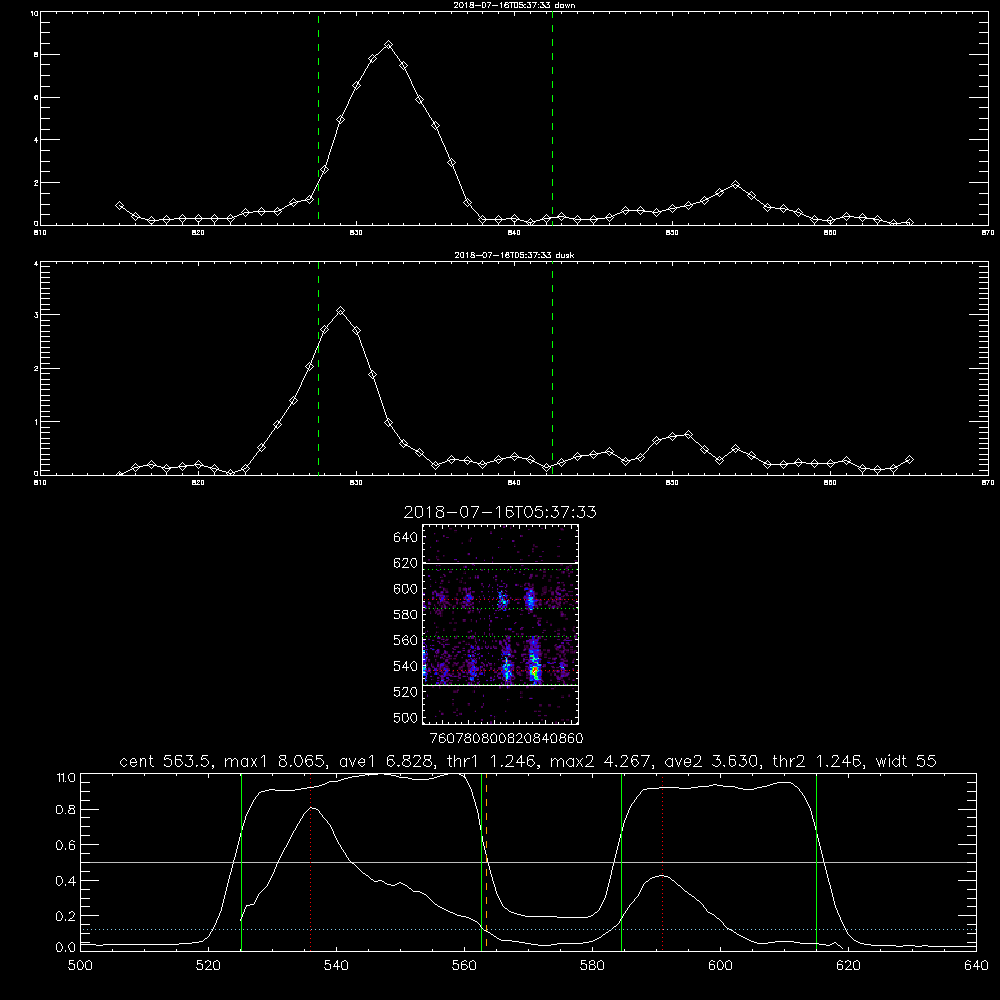Click the horizontal white 0.5 threshold line
Screen dimensions: 1000x1000
pos(528,862)
